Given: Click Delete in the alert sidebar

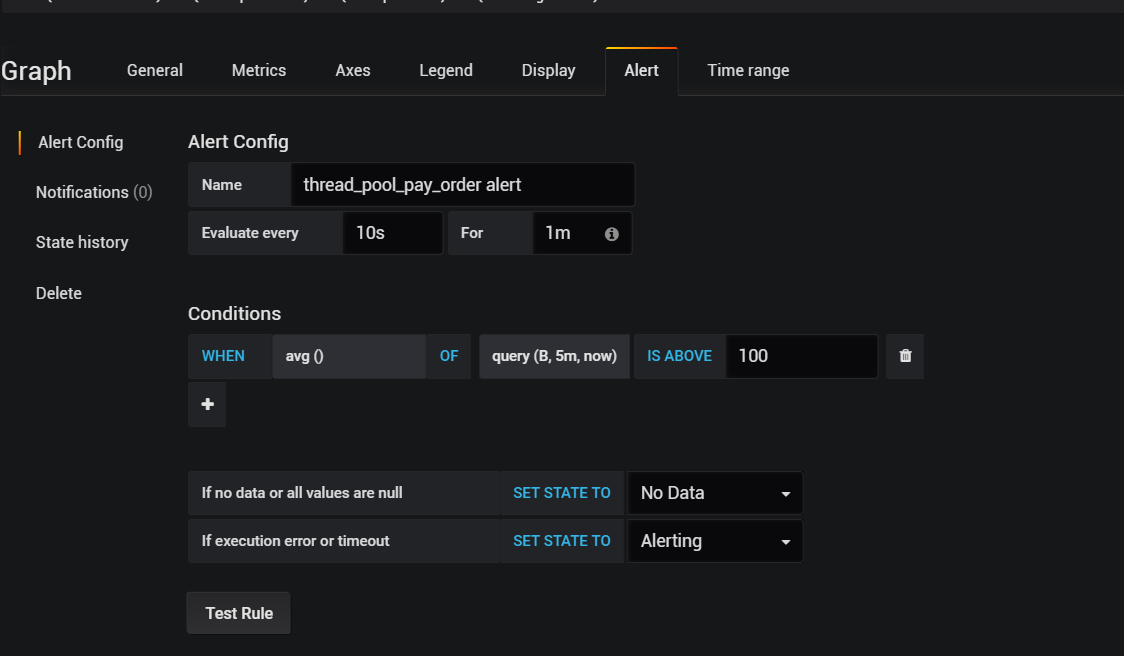Looking at the screenshot, I should click(59, 293).
